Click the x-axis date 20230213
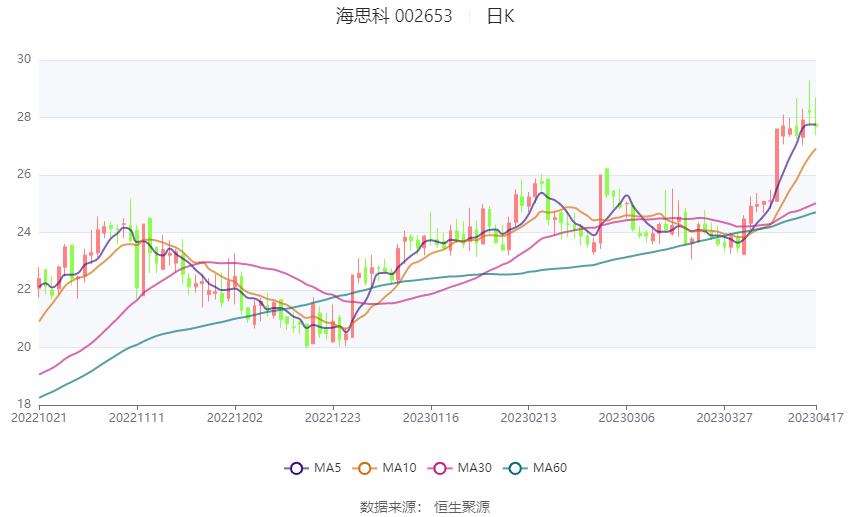This screenshot has height=517, width=850. click(528, 418)
